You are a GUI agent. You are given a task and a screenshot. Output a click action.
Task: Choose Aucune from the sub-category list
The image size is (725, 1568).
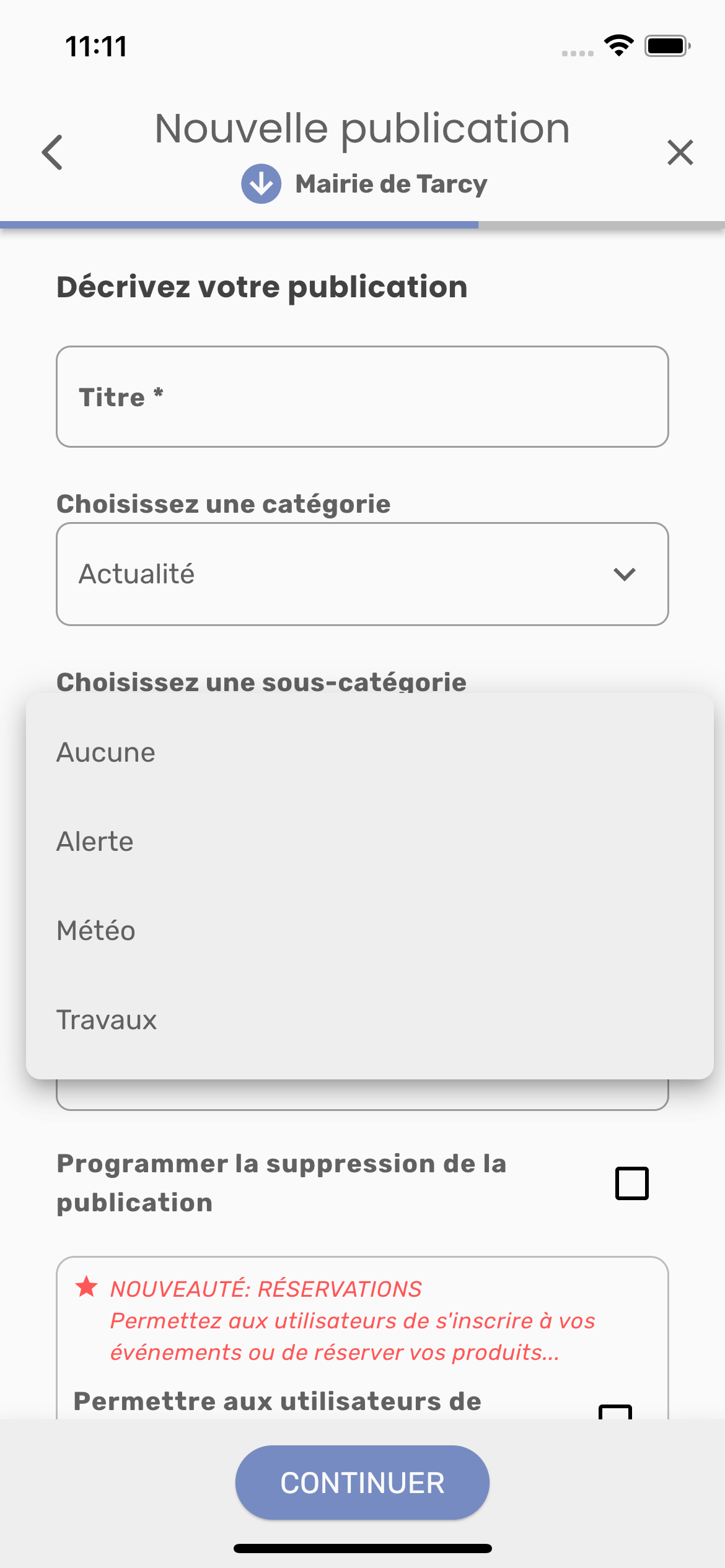106,752
